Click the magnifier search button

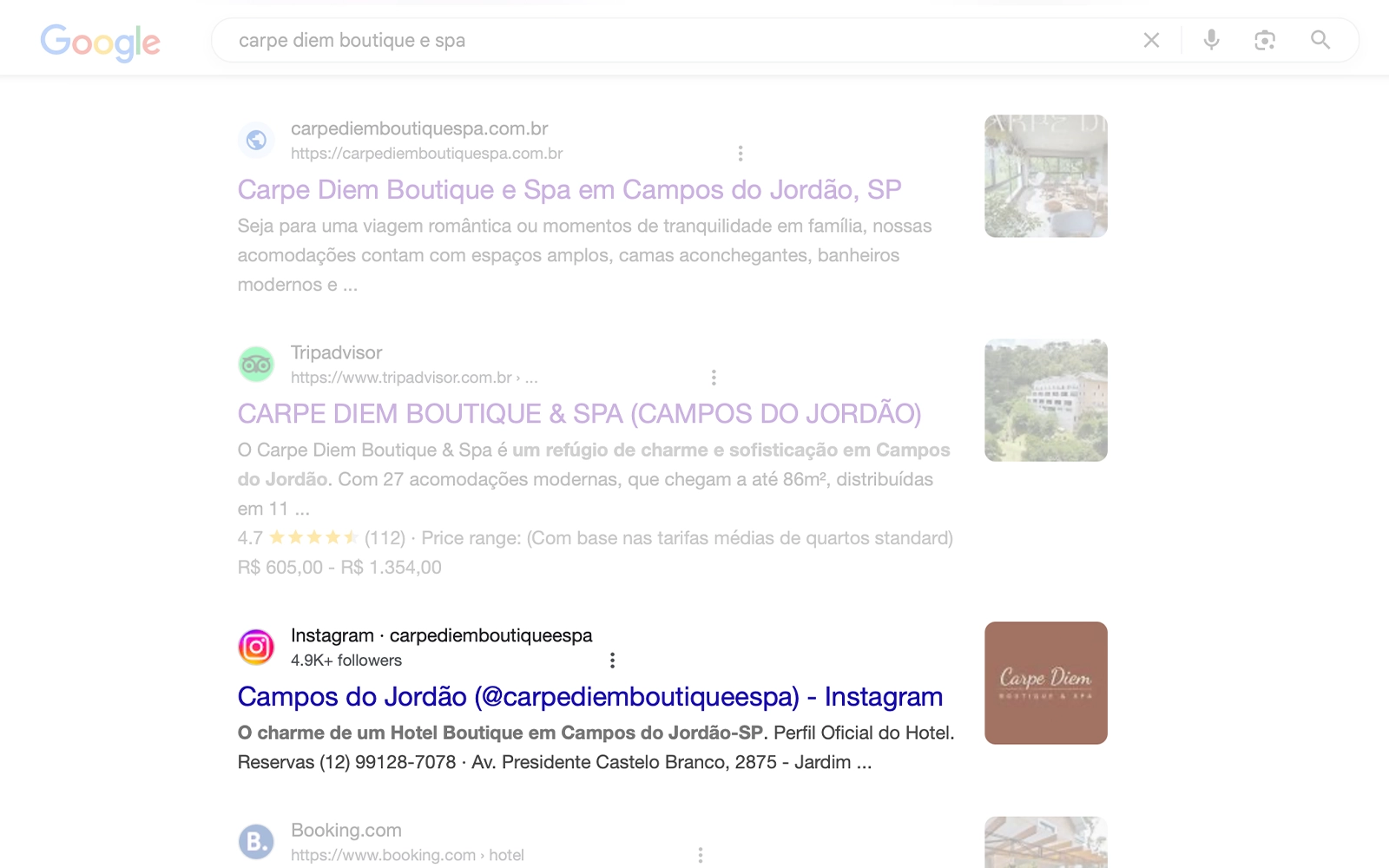(x=1320, y=40)
